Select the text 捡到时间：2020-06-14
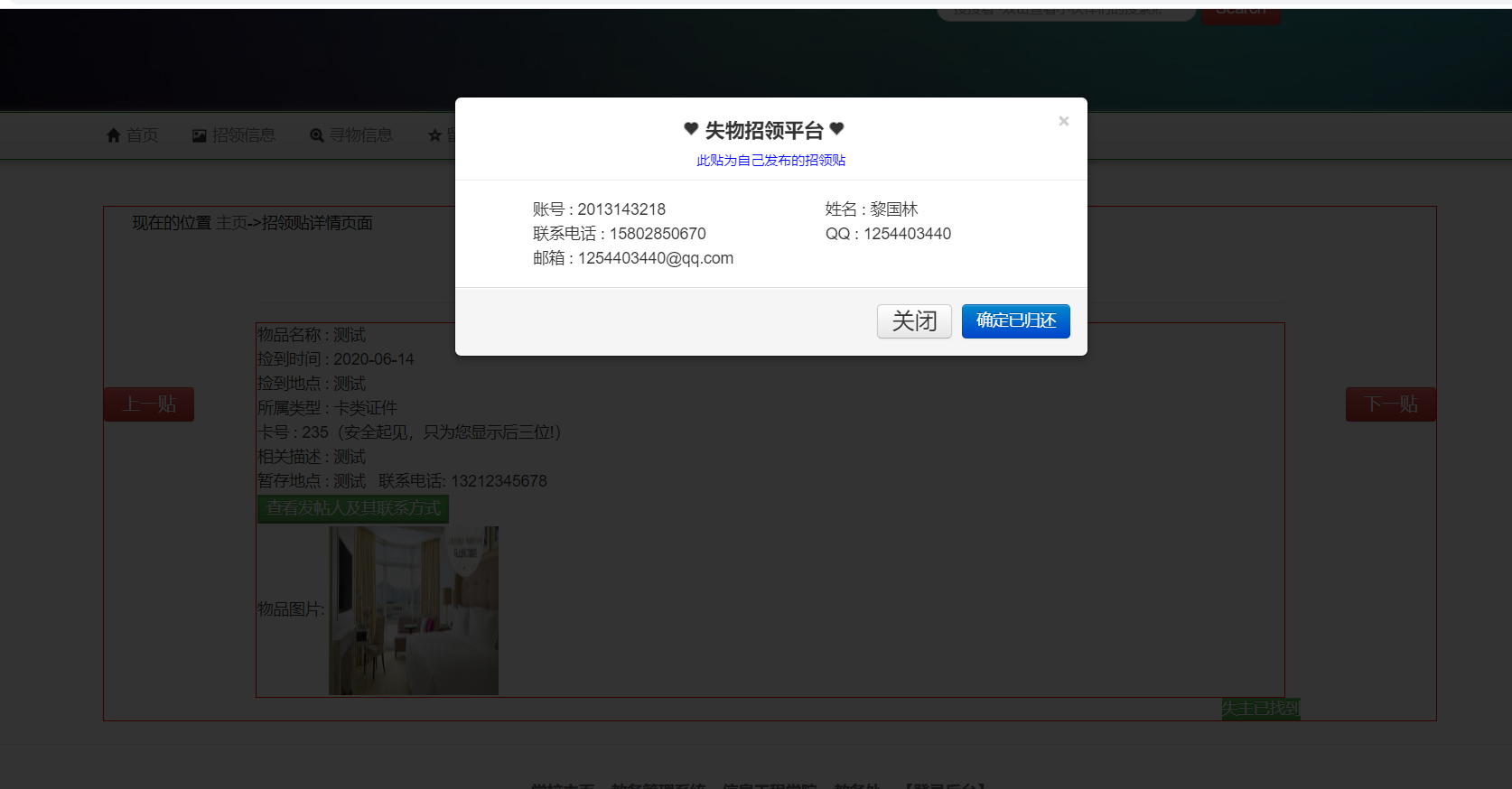The height and width of the screenshot is (789, 1512). 336,359
